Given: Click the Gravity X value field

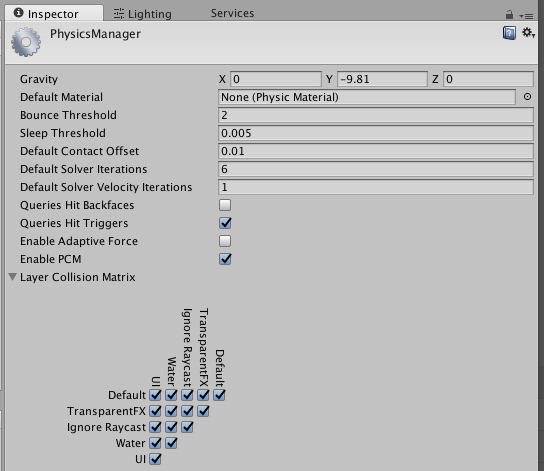Looking at the screenshot, I should pyautogui.click(x=276, y=79).
